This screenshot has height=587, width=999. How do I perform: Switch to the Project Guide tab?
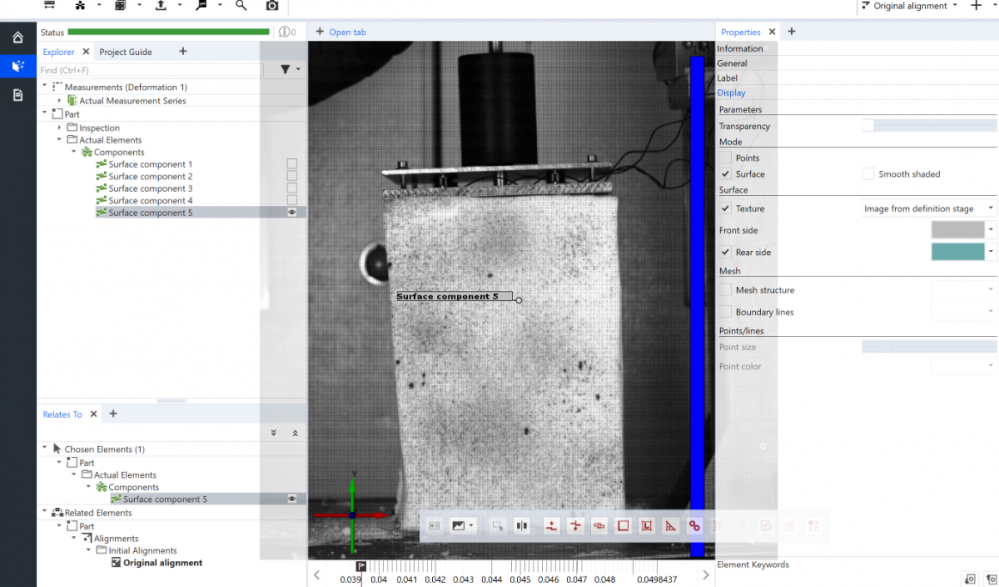[126, 52]
